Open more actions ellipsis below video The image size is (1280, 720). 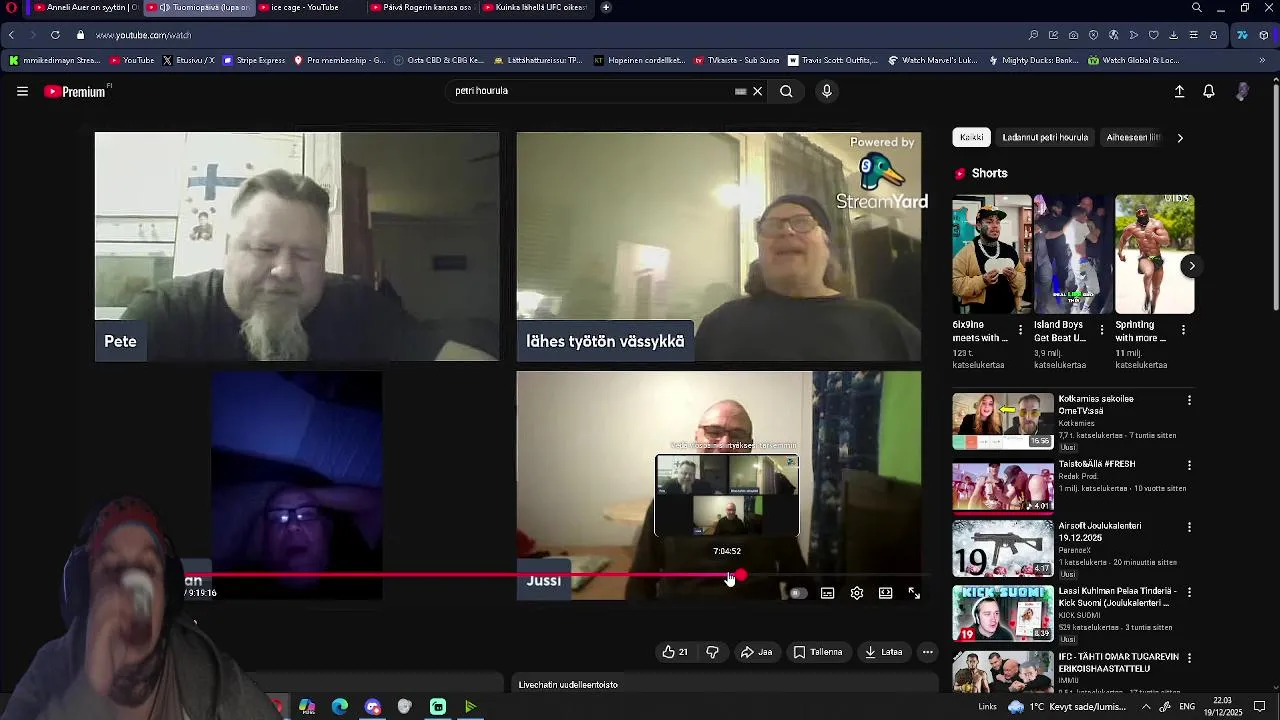(x=927, y=652)
